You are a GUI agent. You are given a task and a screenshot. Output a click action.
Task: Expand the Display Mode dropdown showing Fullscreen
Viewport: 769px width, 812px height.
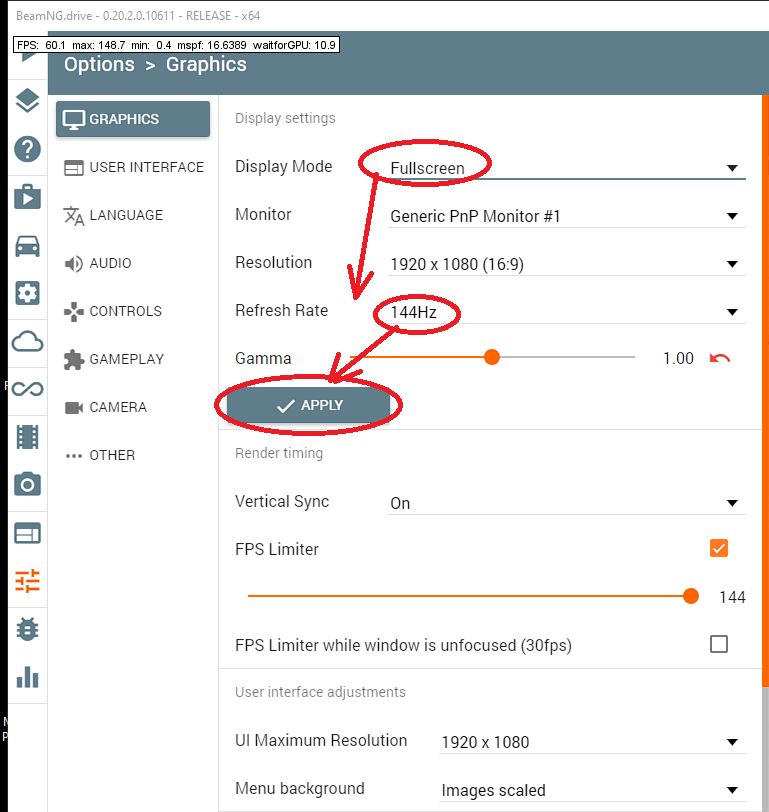point(567,168)
